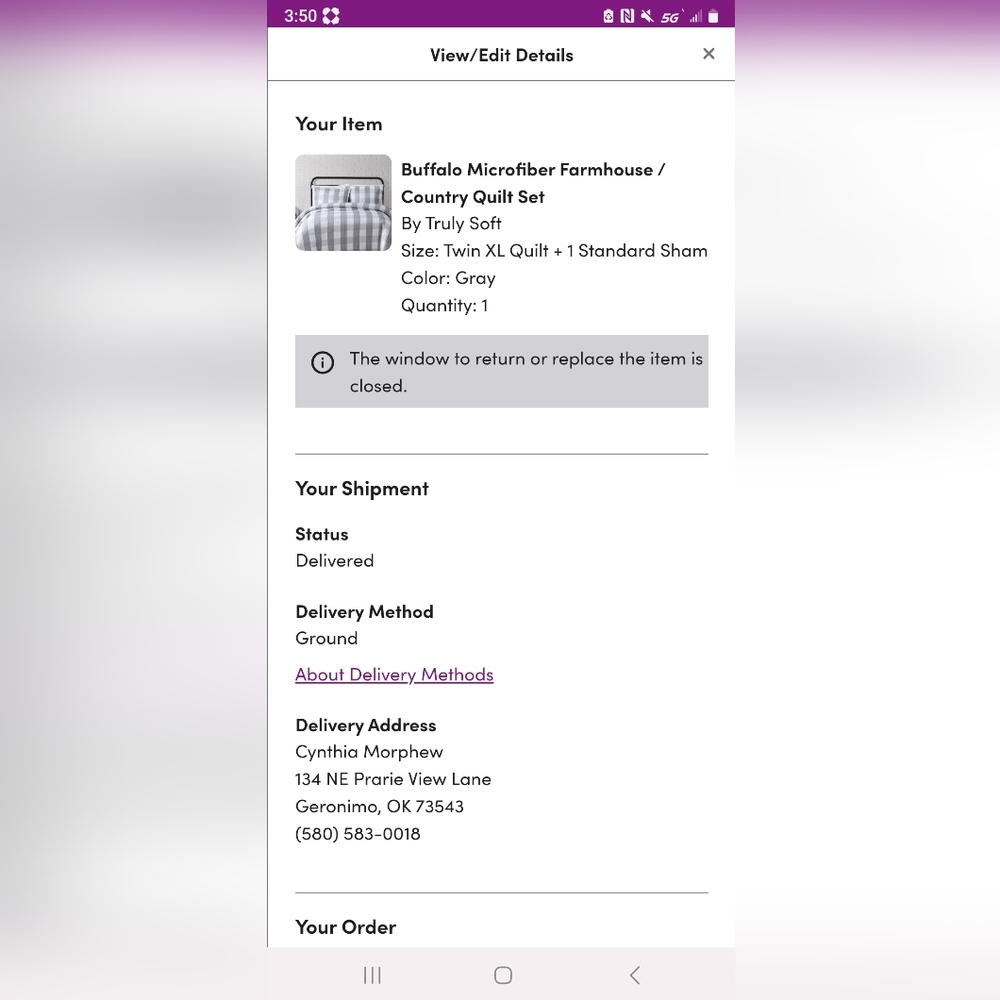Tap the 'Quantity: 1' text

click(444, 305)
